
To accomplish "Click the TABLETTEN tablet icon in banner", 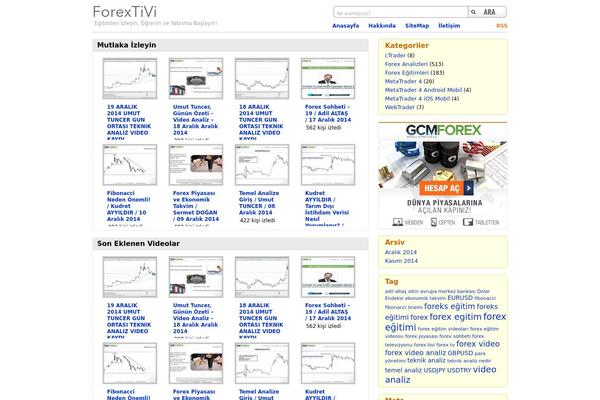I will click(x=468, y=222).
